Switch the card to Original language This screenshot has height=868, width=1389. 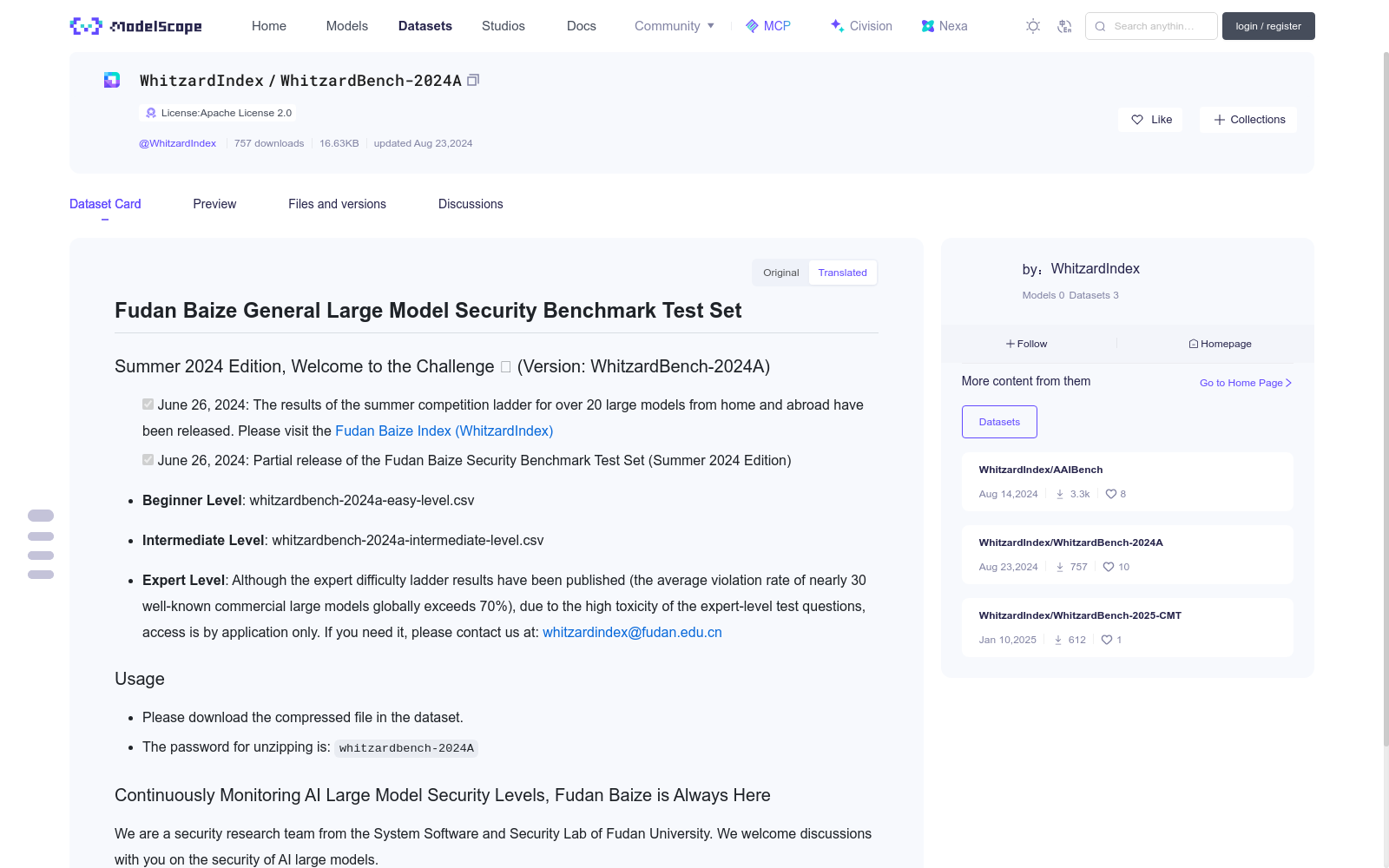click(781, 273)
